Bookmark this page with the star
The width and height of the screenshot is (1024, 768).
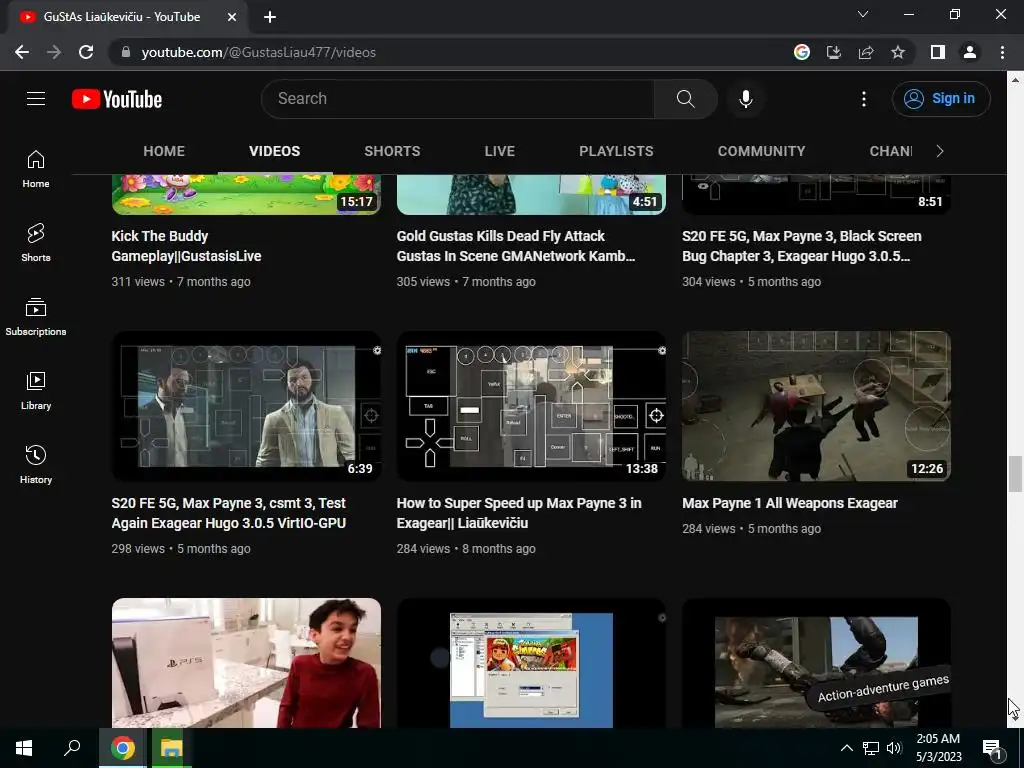pyautogui.click(x=898, y=52)
